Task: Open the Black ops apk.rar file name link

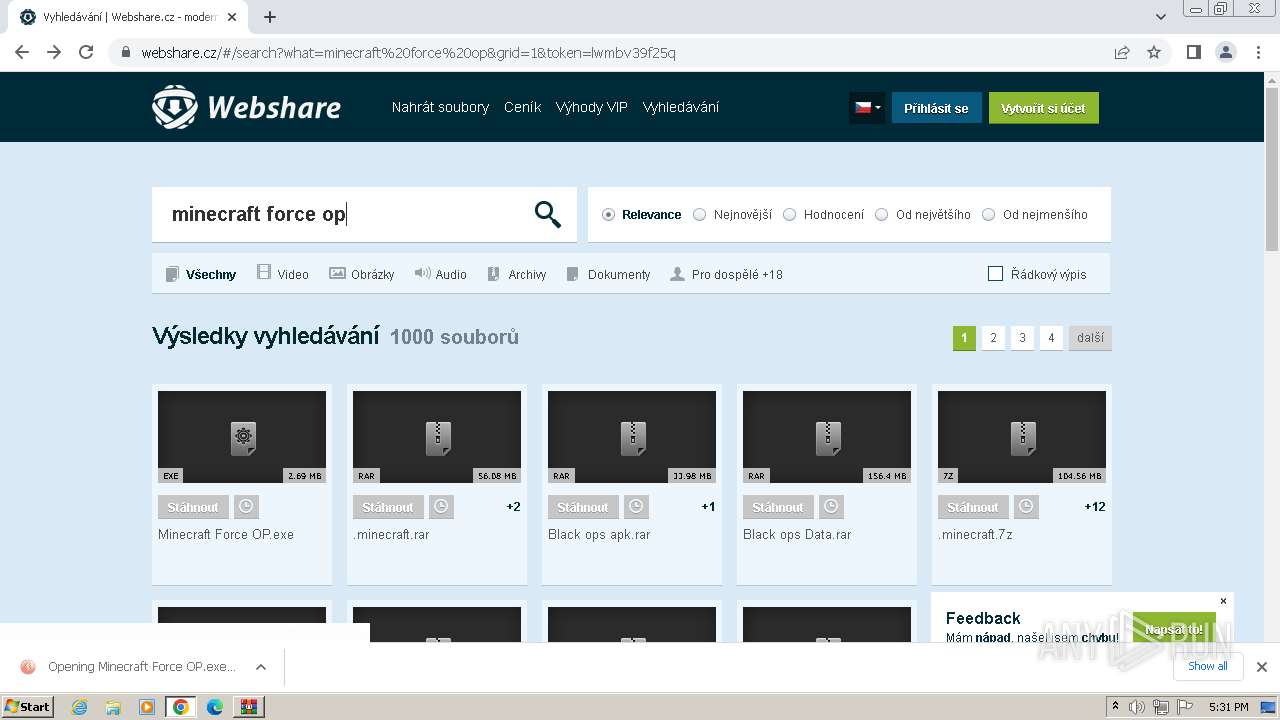Action: tap(599, 535)
